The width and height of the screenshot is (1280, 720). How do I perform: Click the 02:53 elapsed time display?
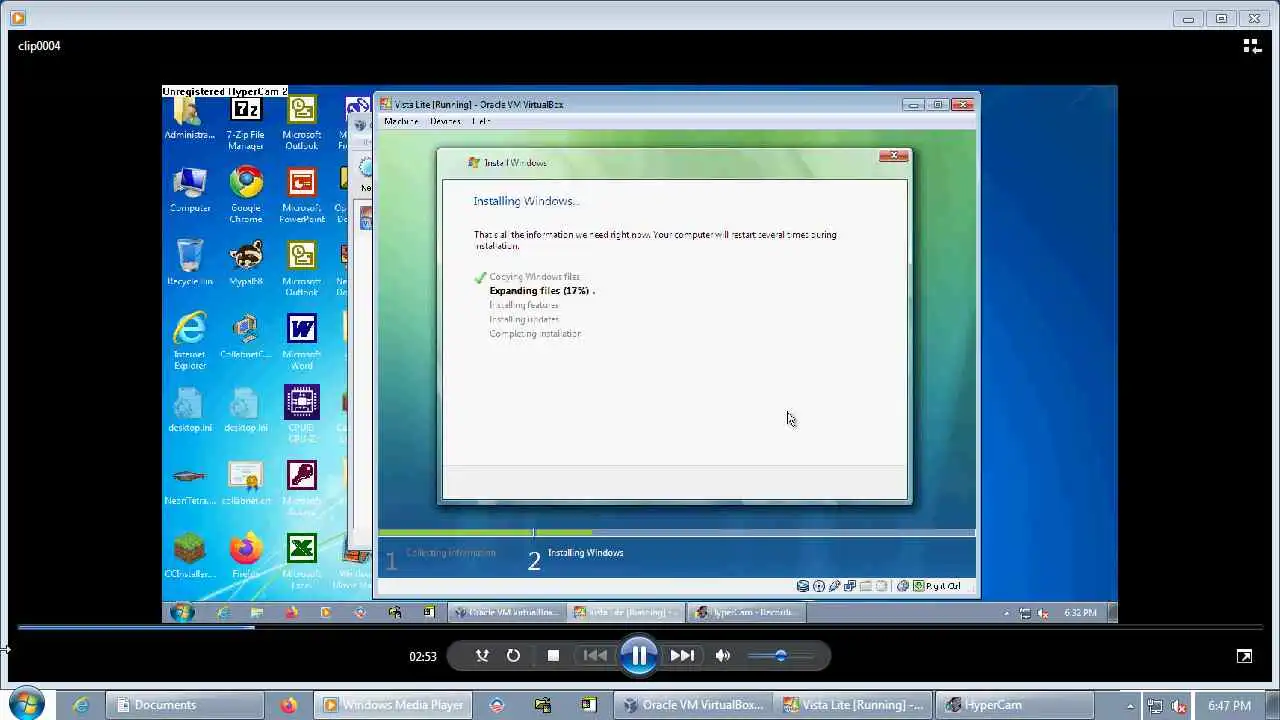click(423, 657)
